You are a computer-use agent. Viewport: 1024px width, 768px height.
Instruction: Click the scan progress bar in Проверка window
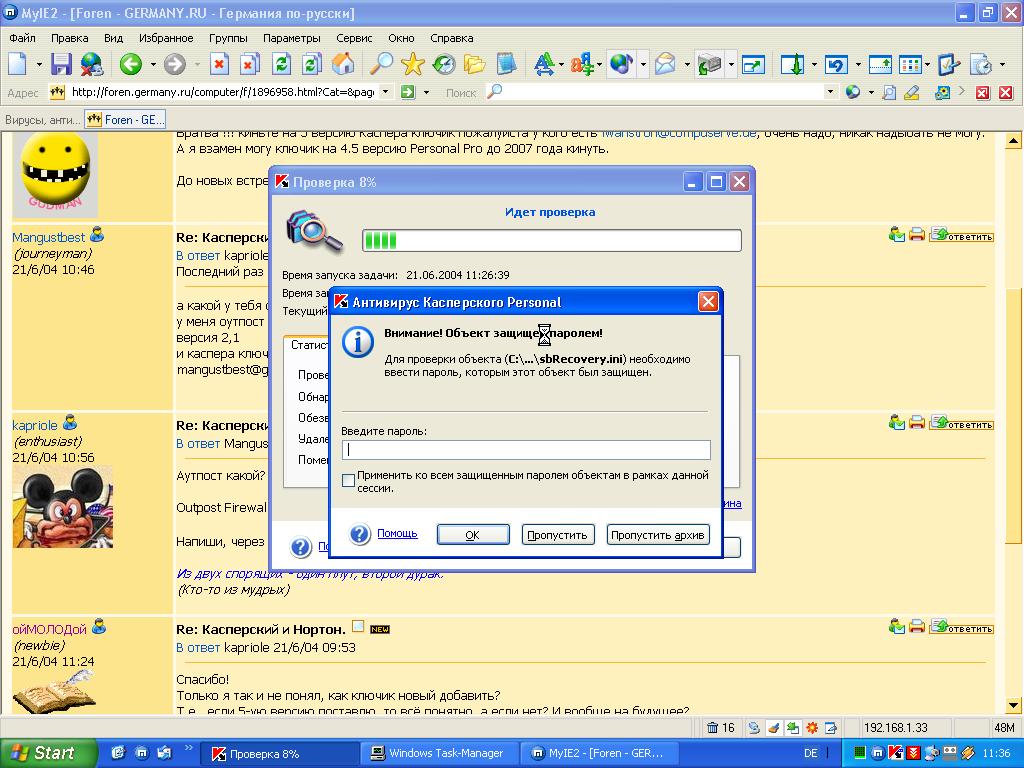tap(552, 240)
